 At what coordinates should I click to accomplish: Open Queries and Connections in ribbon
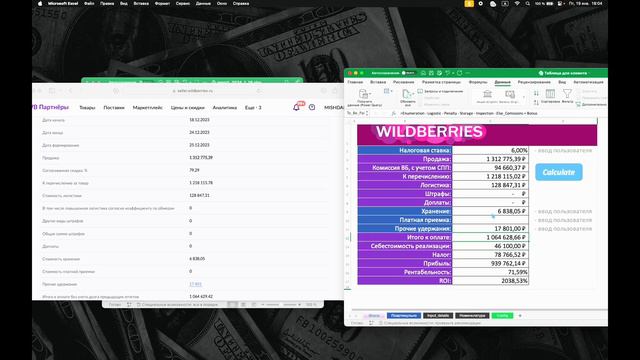[x=440, y=91]
